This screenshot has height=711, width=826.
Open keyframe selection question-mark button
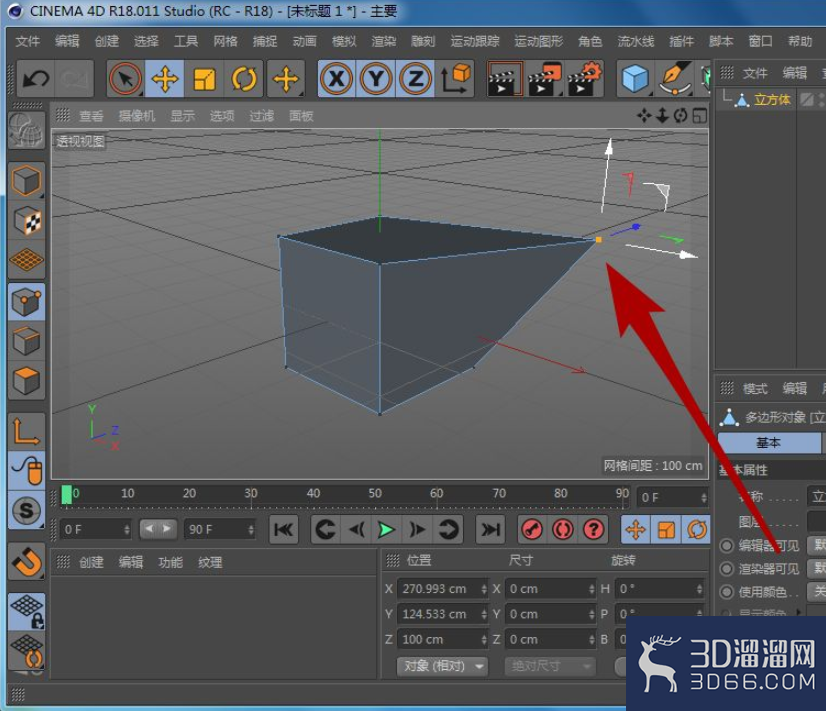click(x=594, y=529)
